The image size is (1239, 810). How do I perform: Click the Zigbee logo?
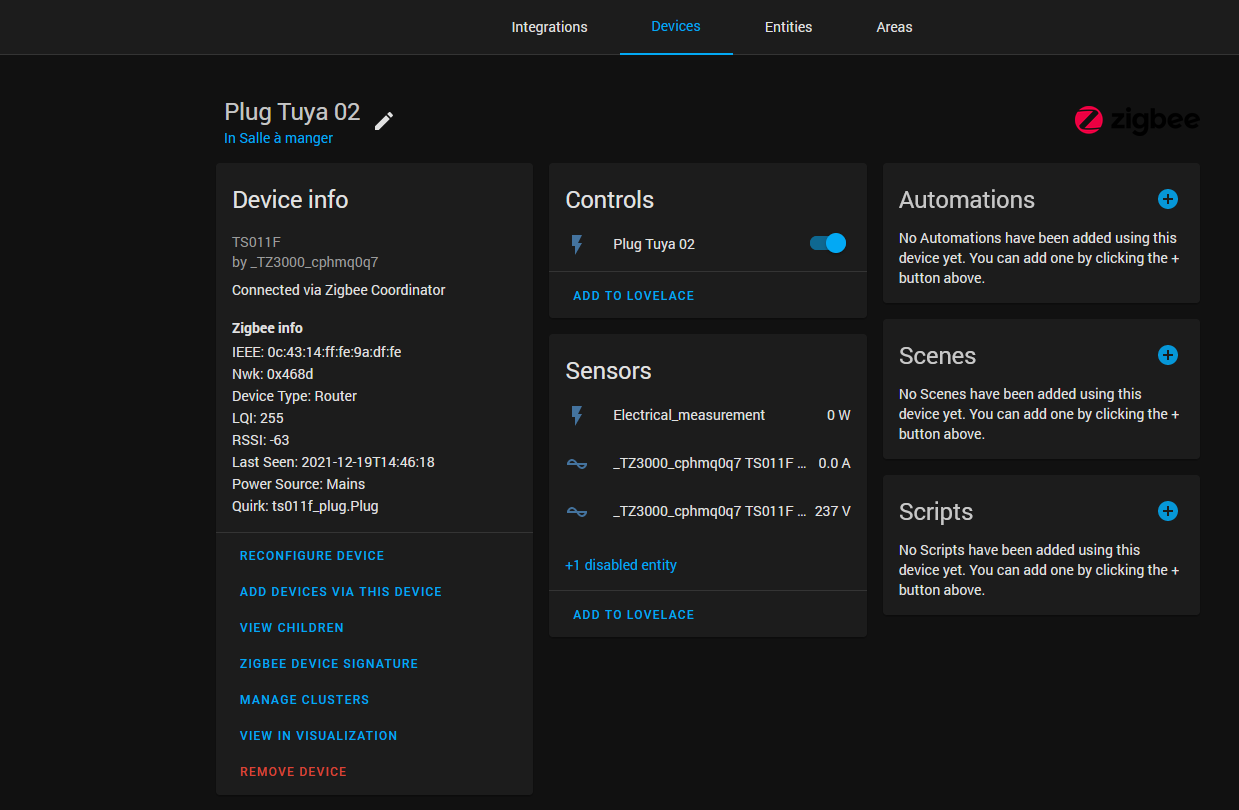(x=1137, y=120)
